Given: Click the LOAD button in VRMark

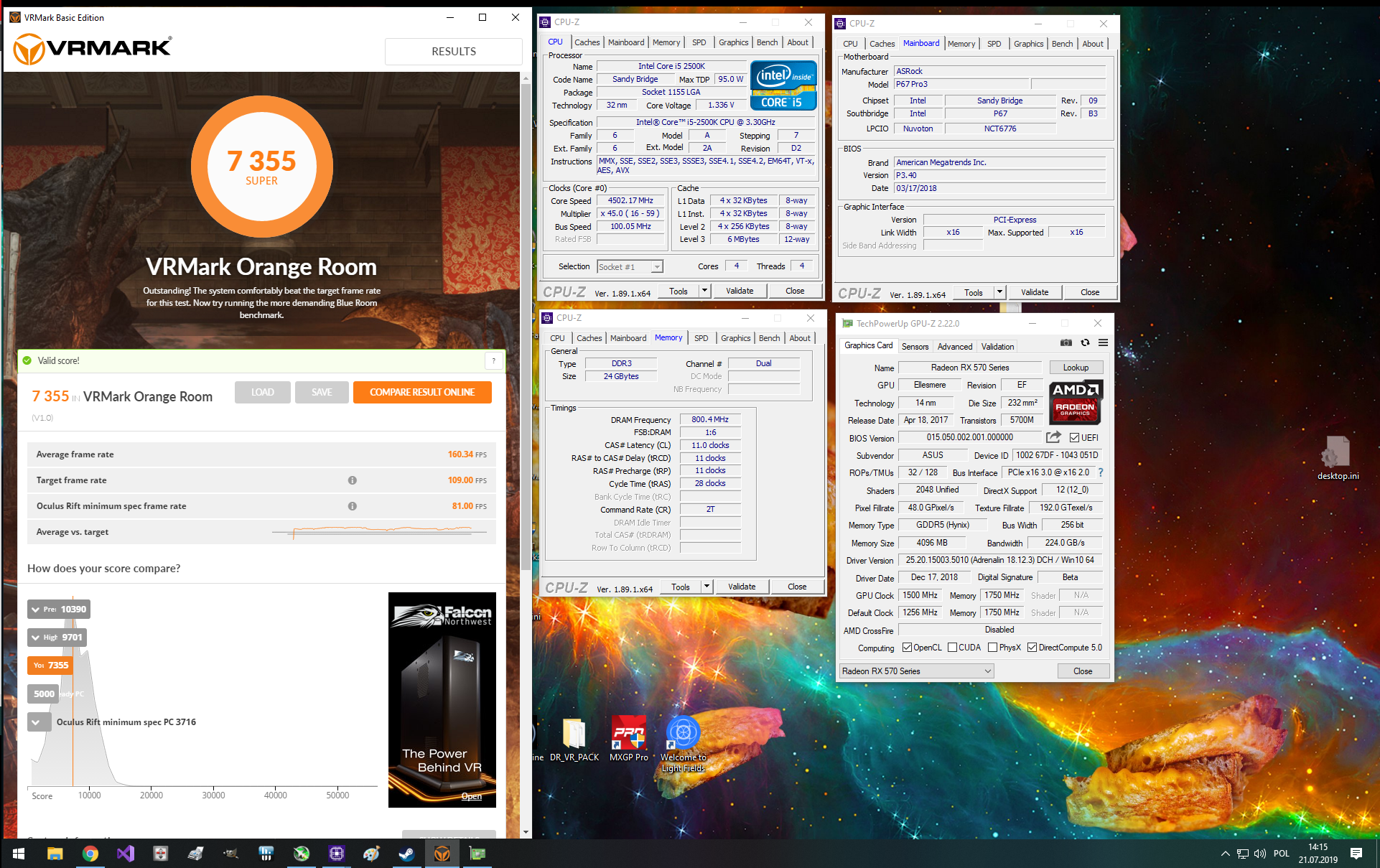Looking at the screenshot, I should click(x=262, y=392).
